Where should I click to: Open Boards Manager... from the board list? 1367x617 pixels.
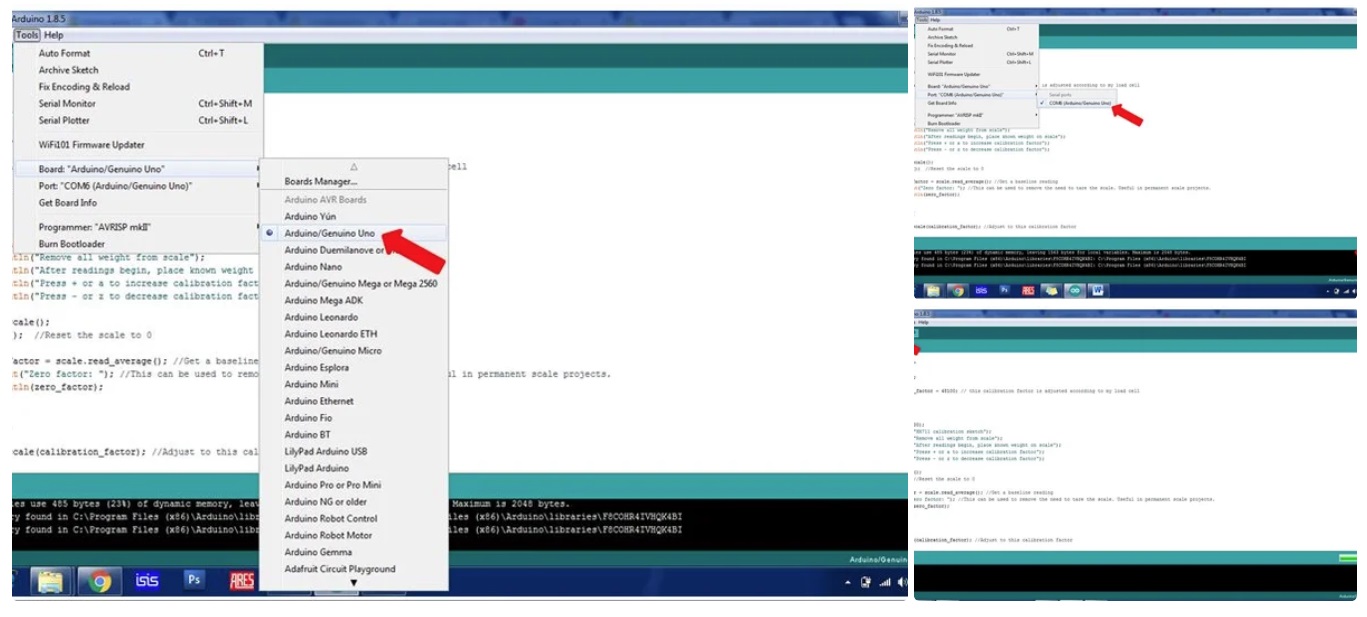tap(354, 182)
